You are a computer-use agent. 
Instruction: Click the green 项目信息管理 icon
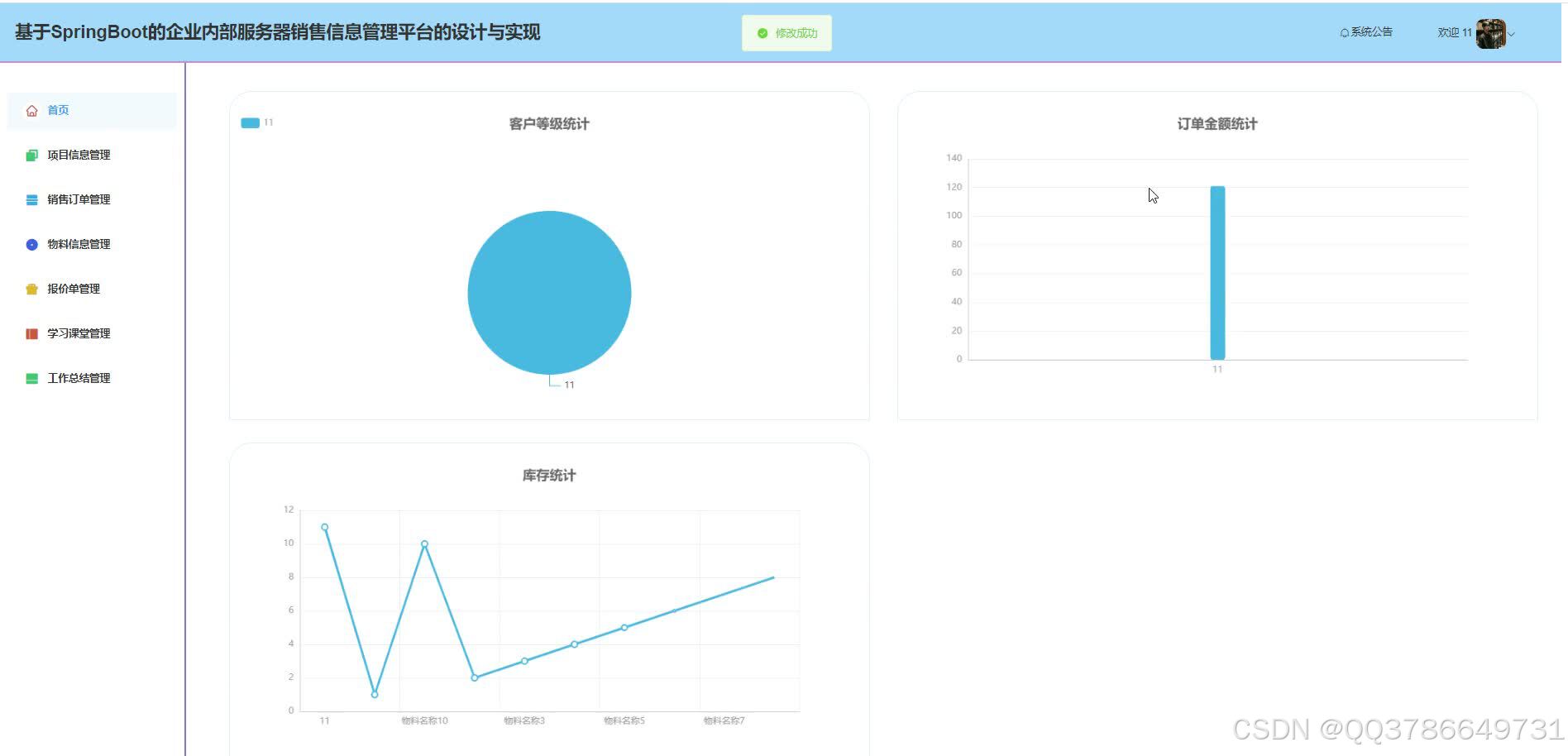click(31, 156)
